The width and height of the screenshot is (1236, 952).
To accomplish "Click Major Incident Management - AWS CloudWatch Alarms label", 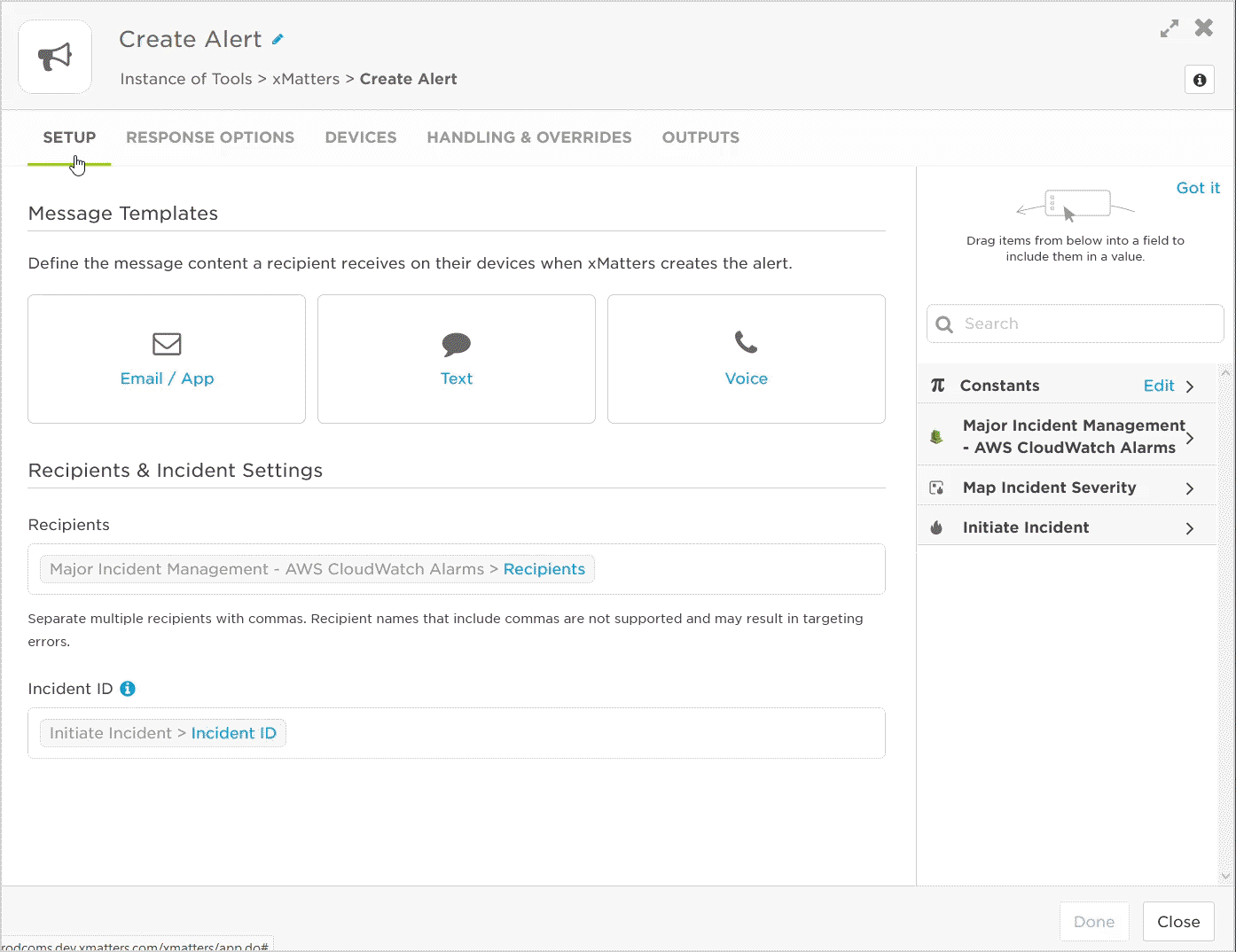I will (x=1074, y=437).
